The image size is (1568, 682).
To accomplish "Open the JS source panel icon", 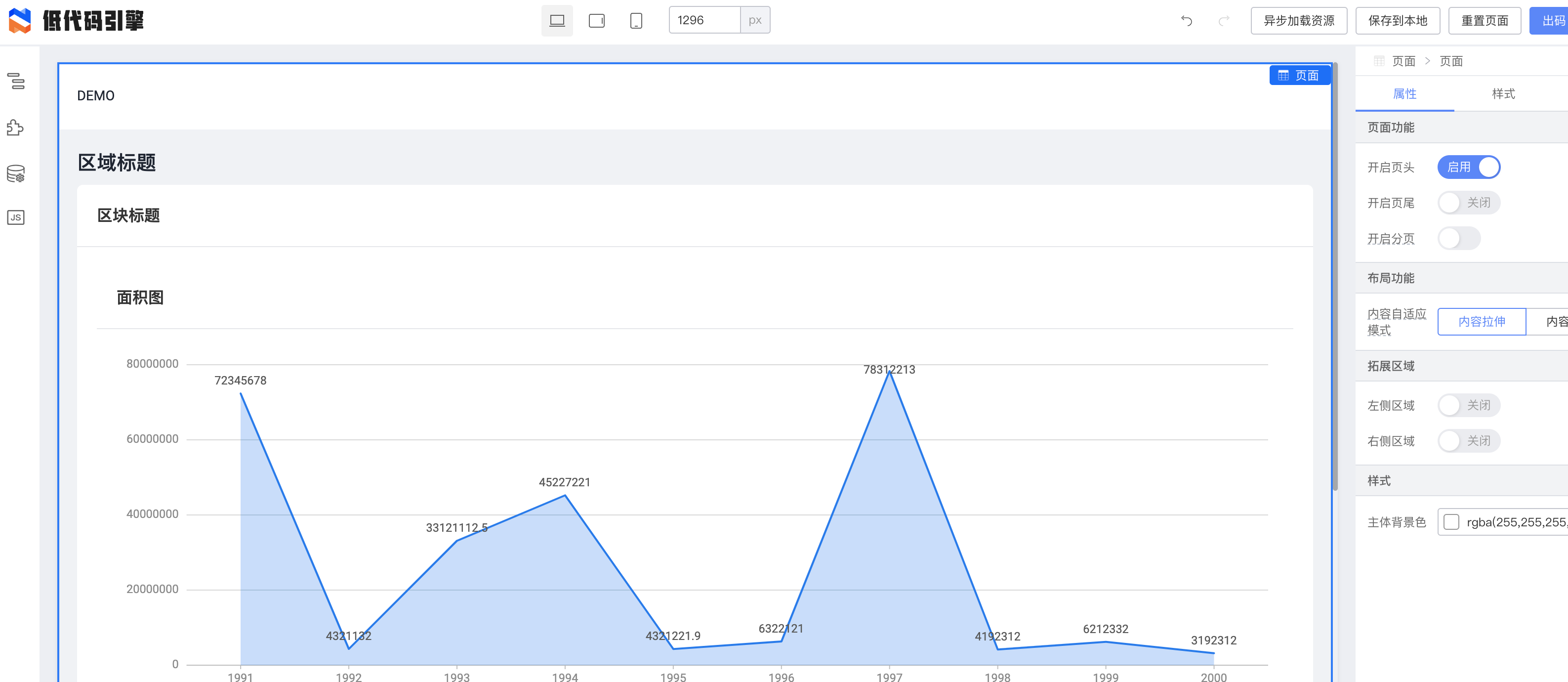I will click(x=16, y=217).
